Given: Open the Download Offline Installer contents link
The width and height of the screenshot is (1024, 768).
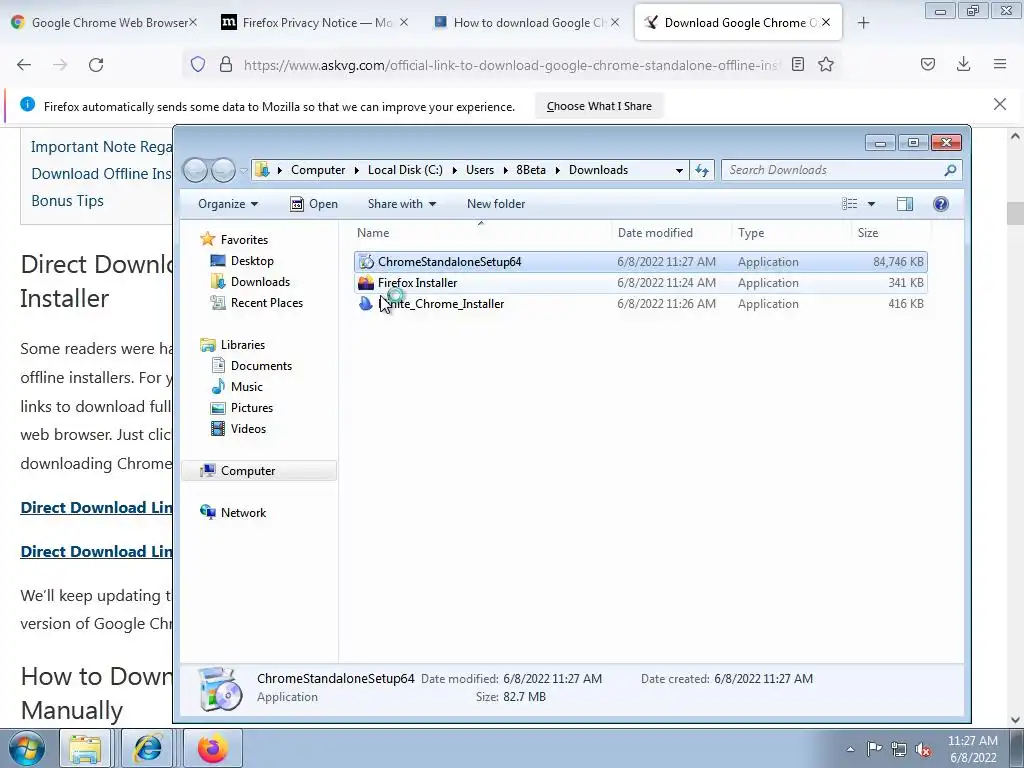Looking at the screenshot, I should click(102, 174).
